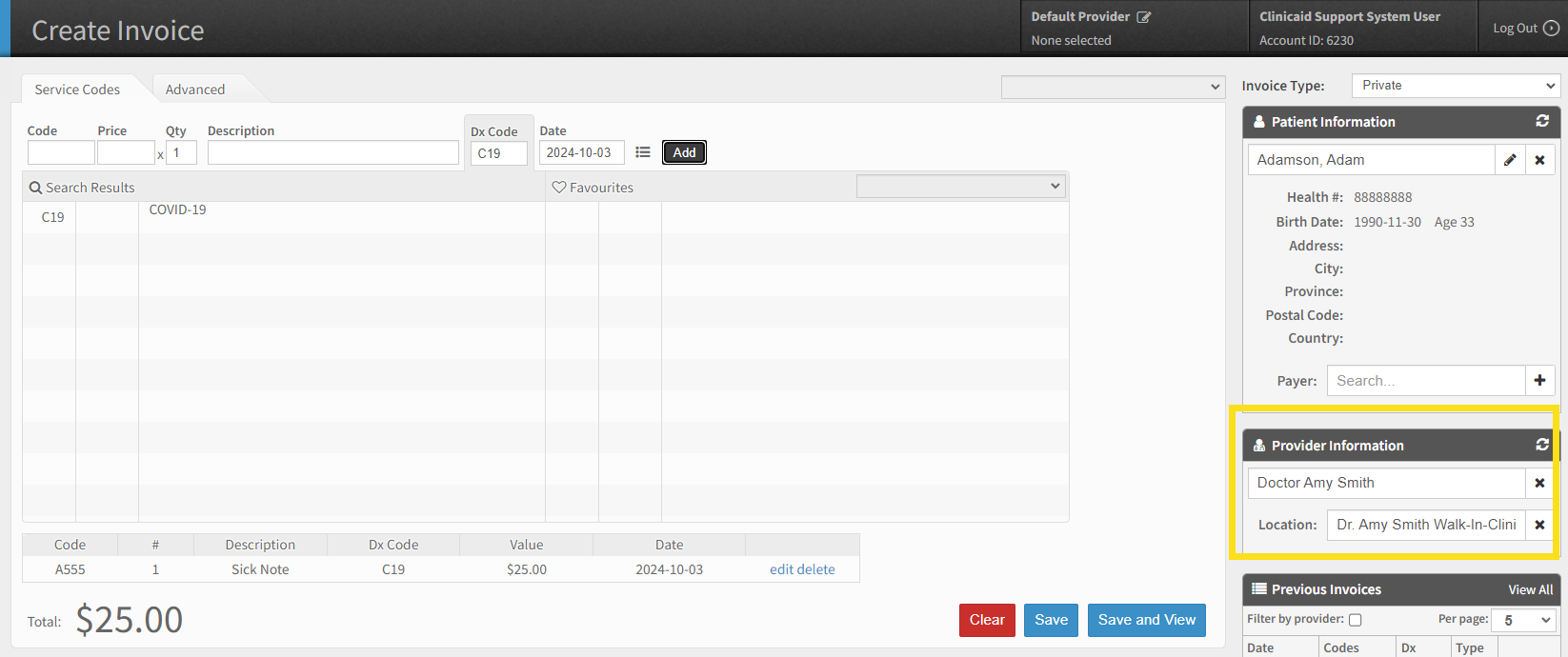
Task: Click Log Out
Action: 1515,29
